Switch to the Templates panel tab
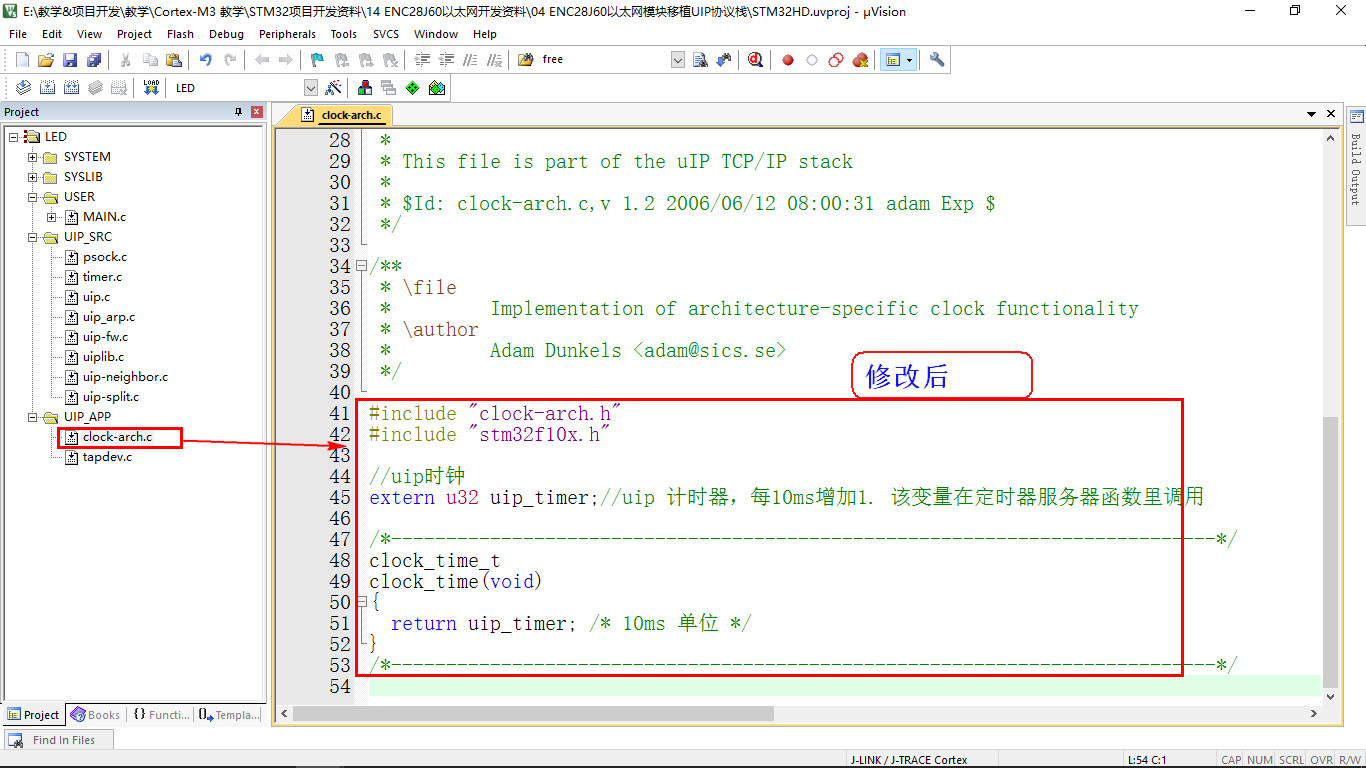1366x768 pixels. [x=229, y=715]
